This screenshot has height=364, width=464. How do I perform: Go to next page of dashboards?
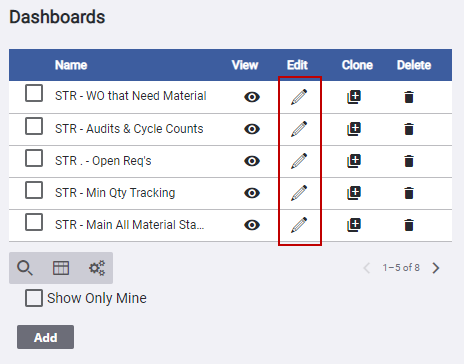tap(436, 268)
